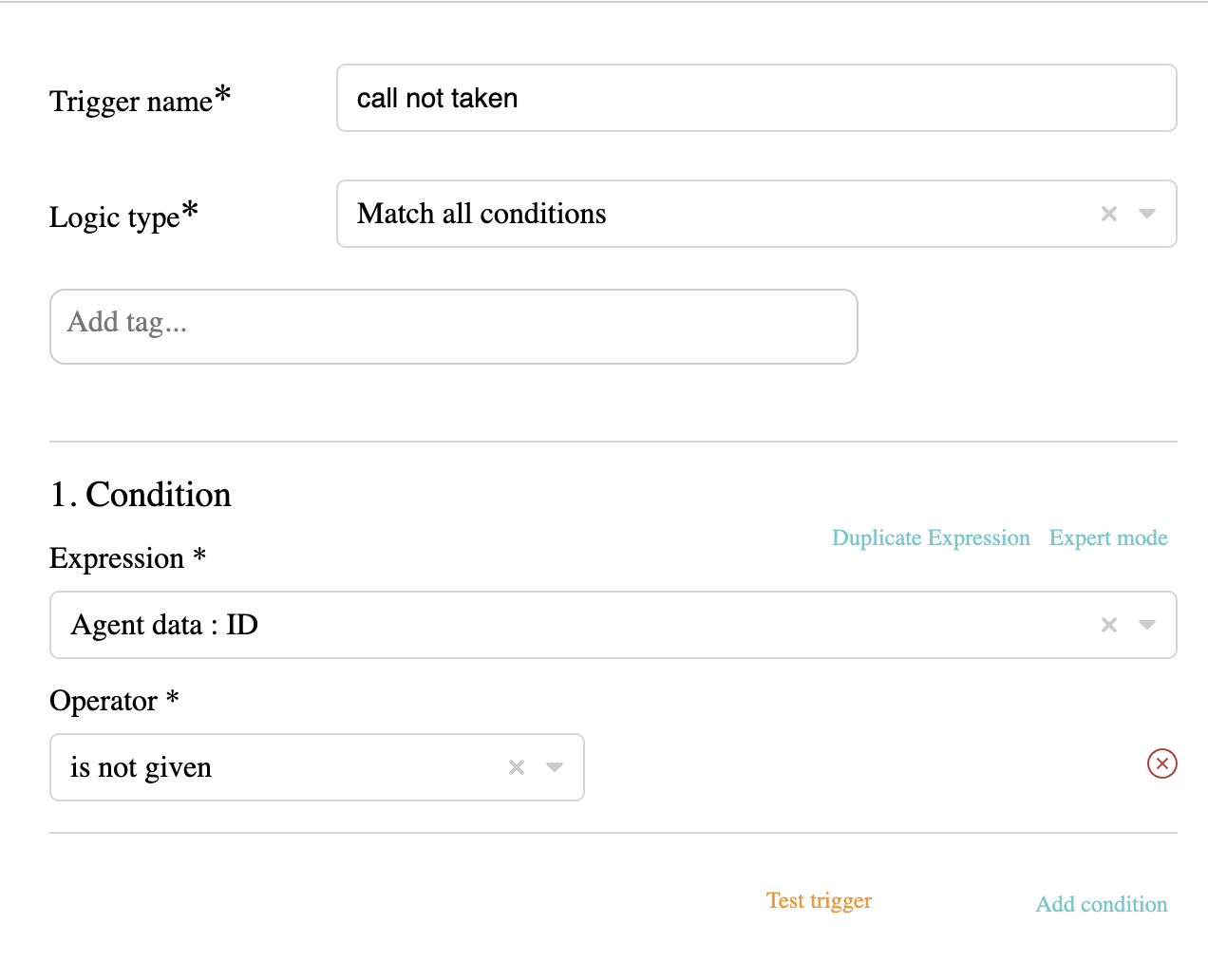
Task: Open the 'is not given' operator combo box
Action: tap(317, 767)
